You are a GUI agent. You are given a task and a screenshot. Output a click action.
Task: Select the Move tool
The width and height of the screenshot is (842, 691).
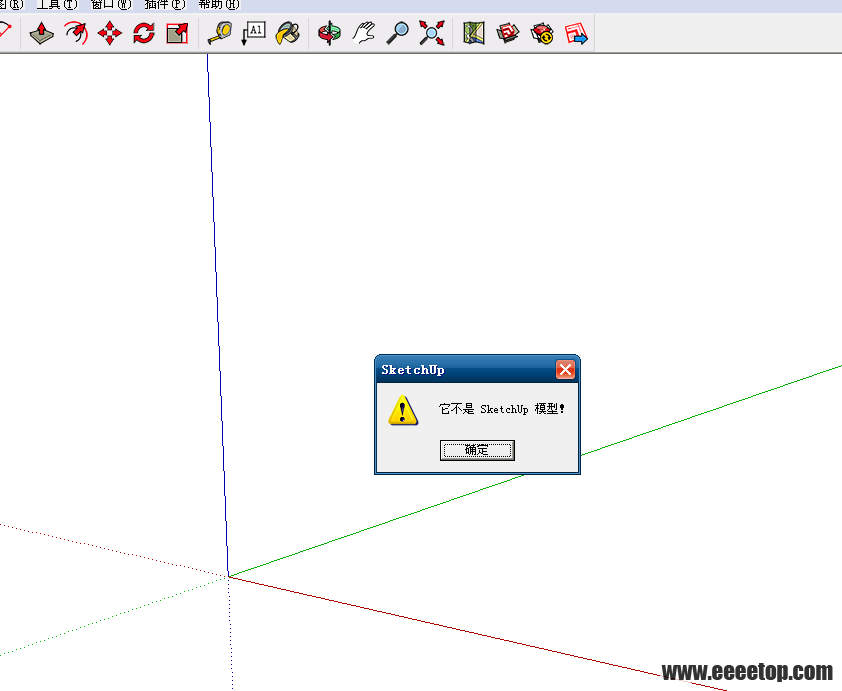[x=110, y=33]
